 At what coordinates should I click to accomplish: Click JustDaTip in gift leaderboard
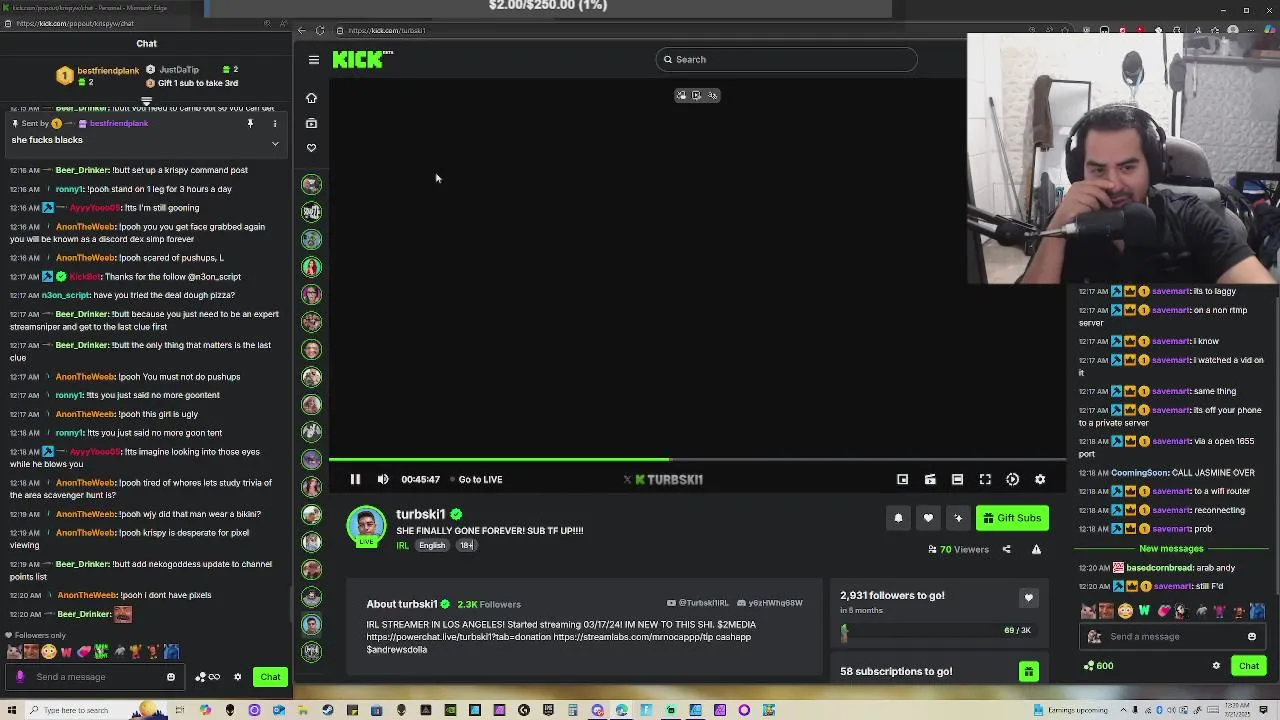pos(179,70)
